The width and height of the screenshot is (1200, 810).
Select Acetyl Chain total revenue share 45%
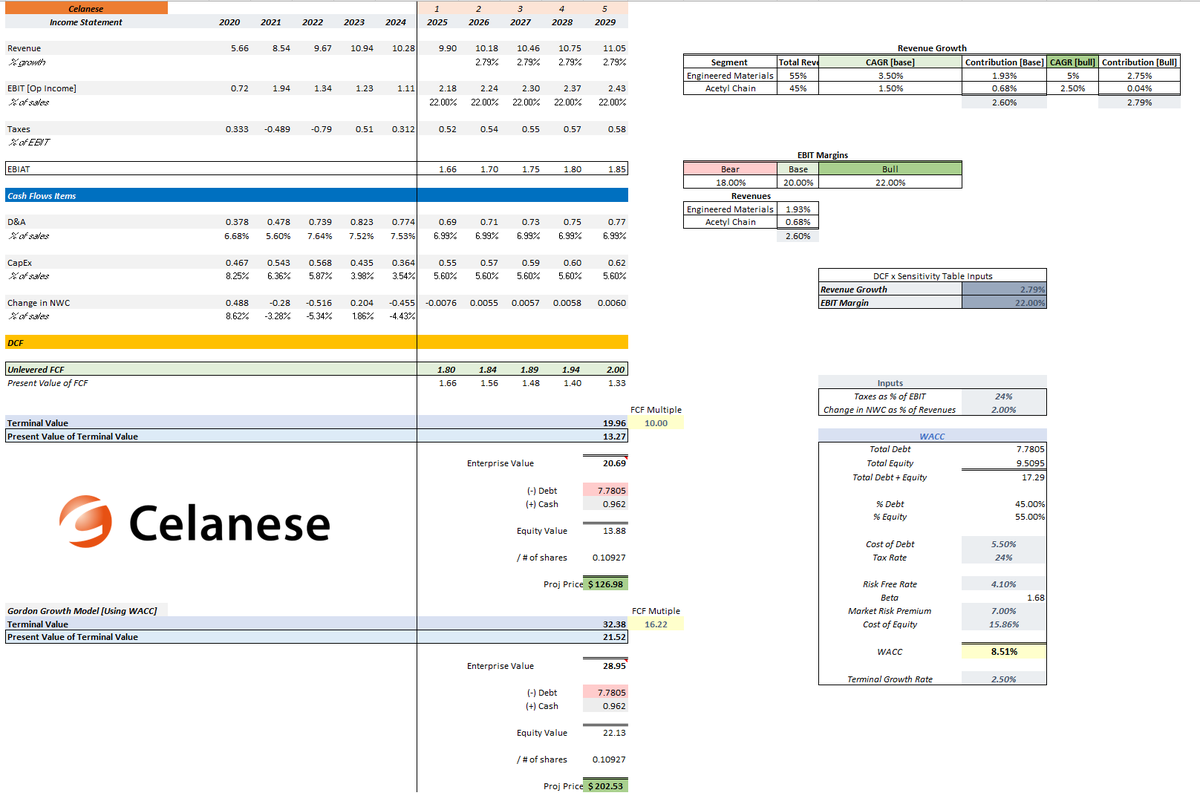point(798,88)
